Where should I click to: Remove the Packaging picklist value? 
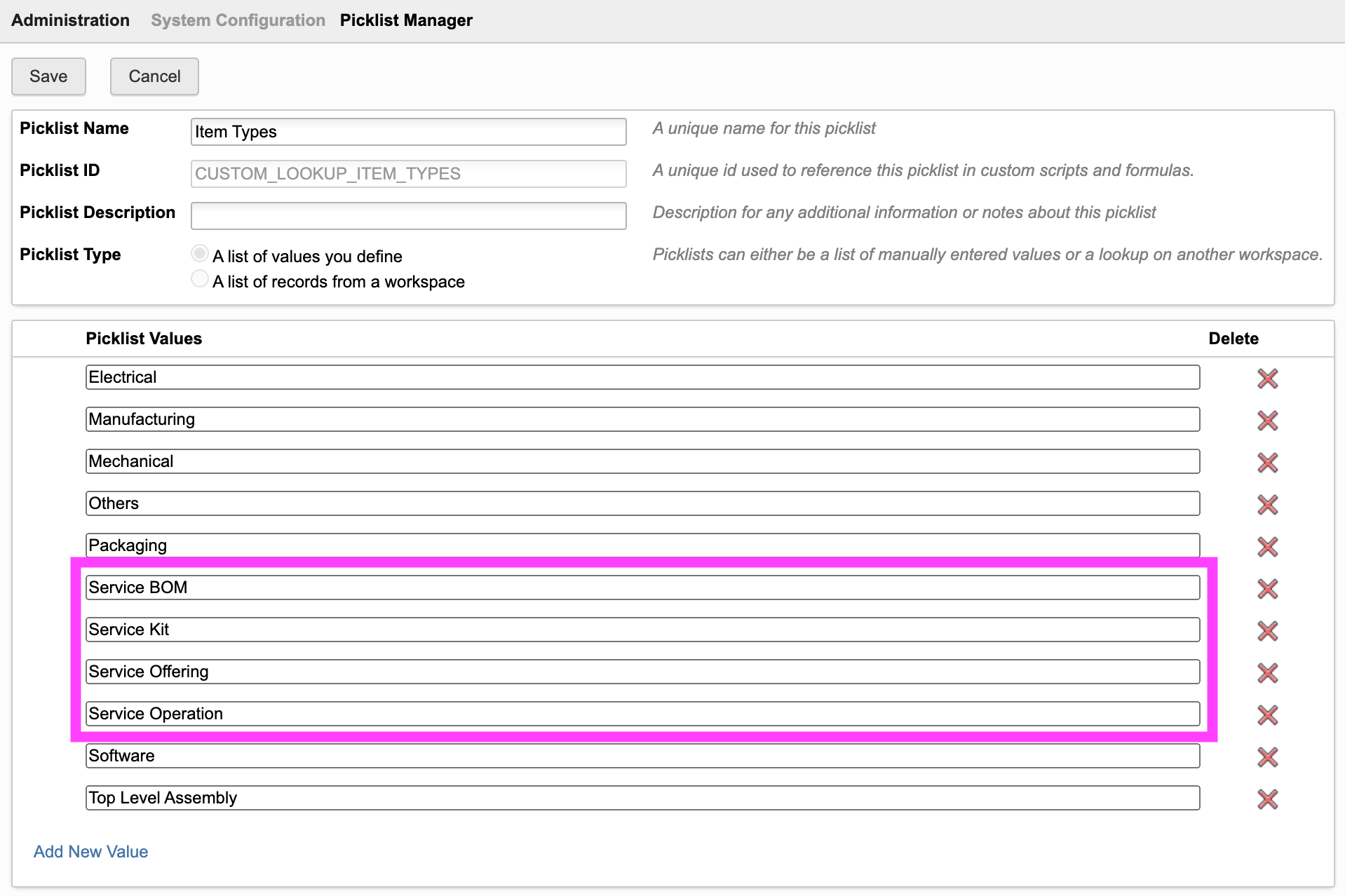[1267, 547]
